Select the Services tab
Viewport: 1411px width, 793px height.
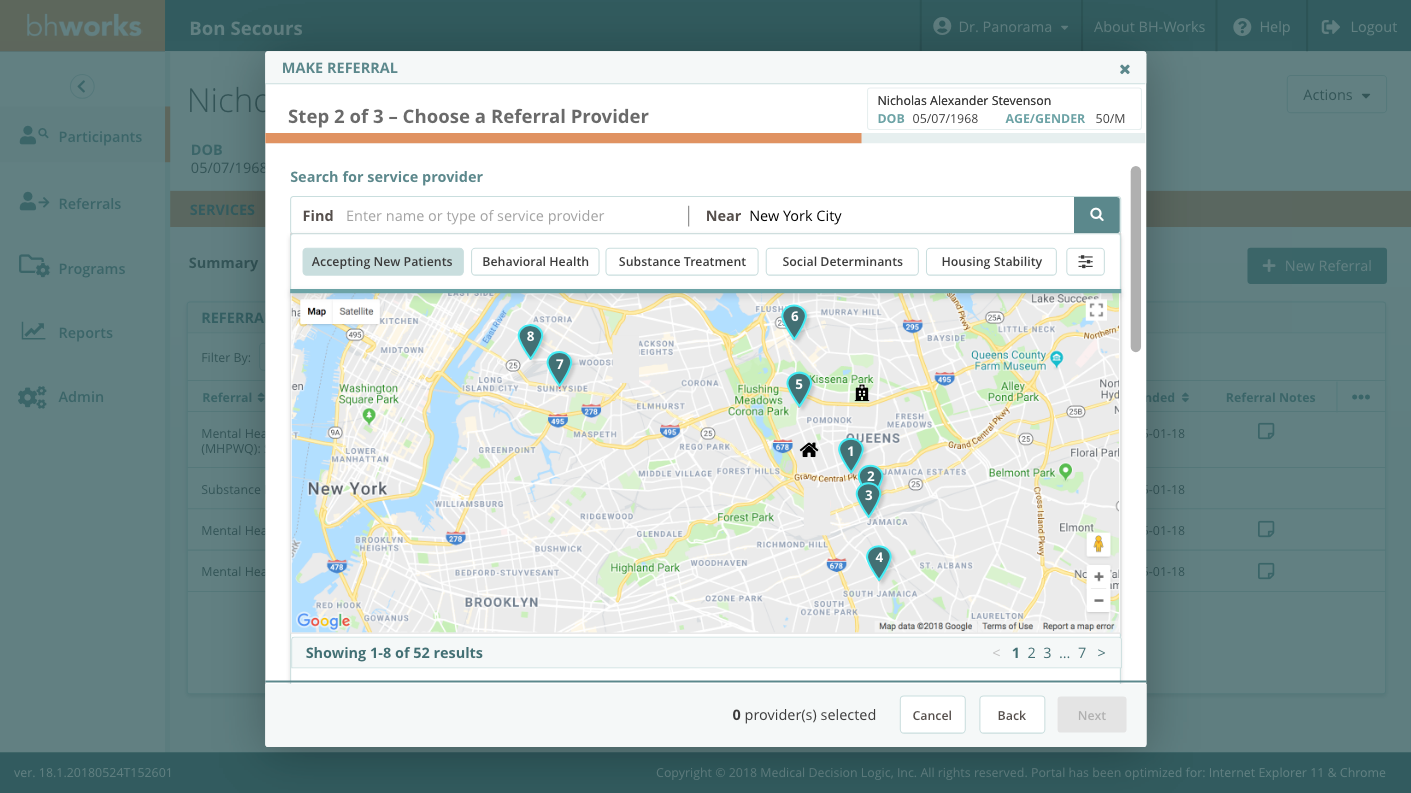point(222,210)
